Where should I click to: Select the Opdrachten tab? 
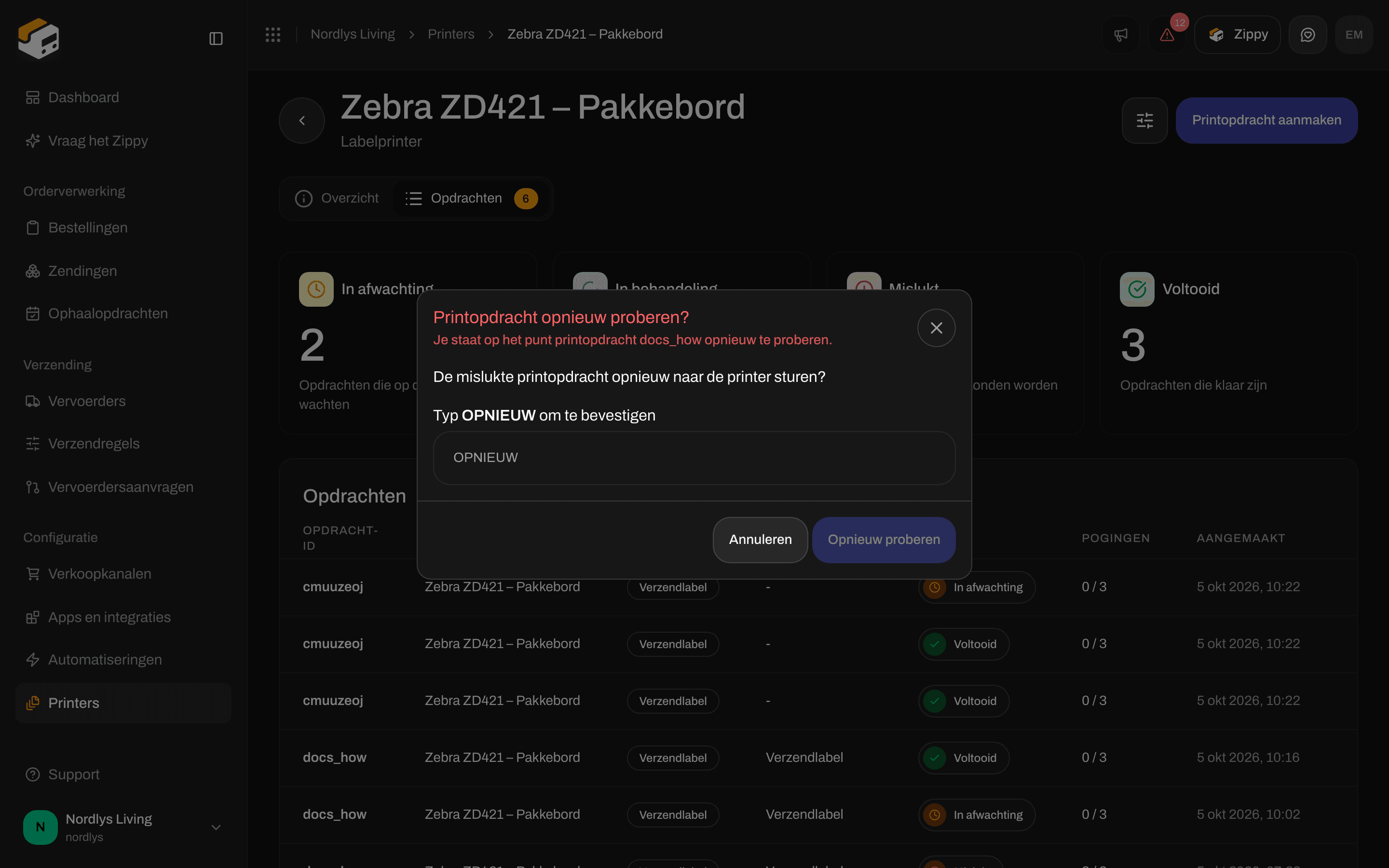(471, 198)
